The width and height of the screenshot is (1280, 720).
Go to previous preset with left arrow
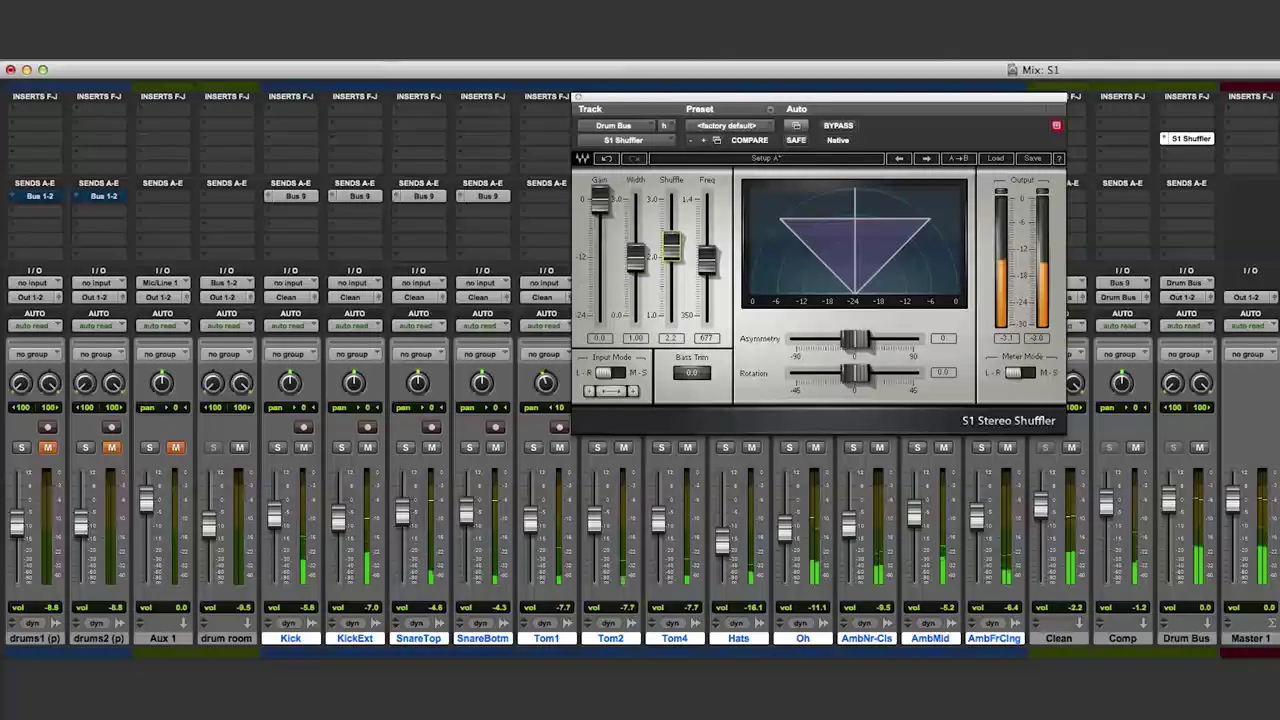pyautogui.click(x=899, y=159)
